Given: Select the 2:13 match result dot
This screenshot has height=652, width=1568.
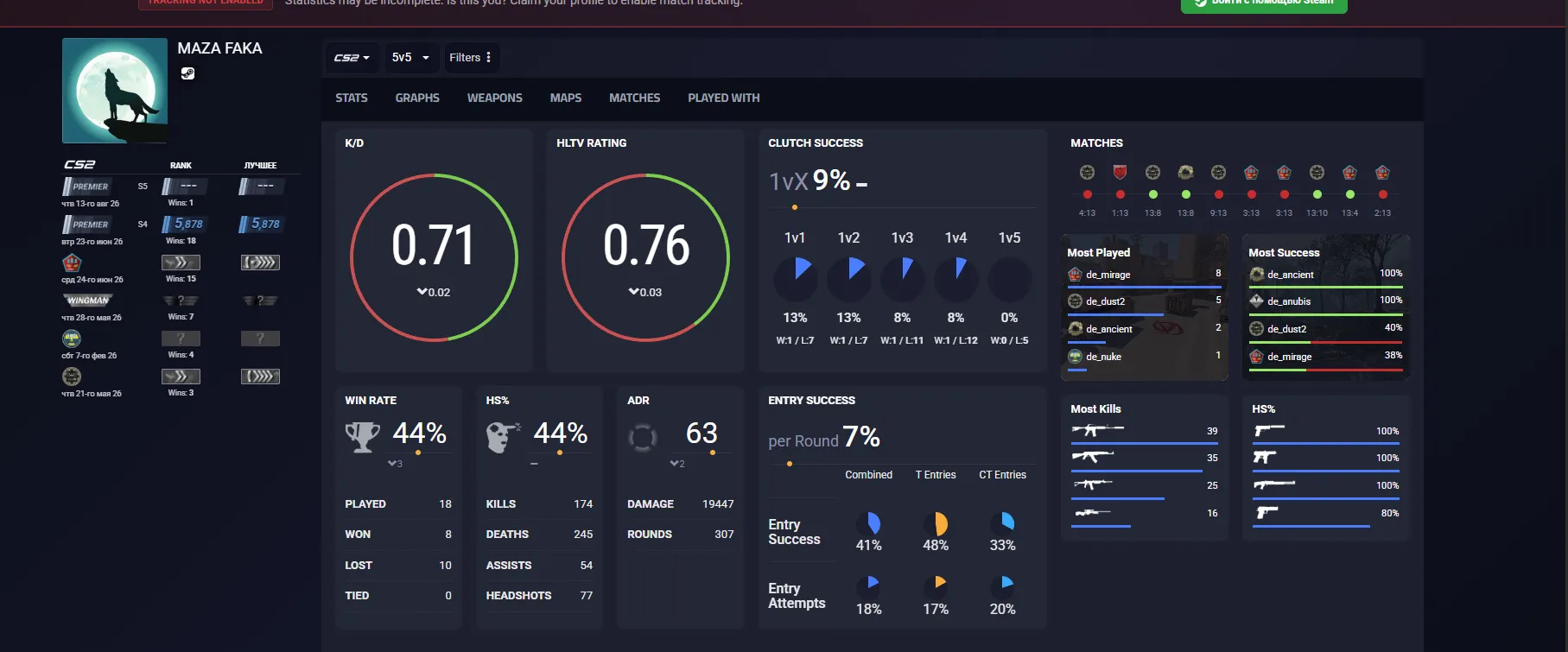Looking at the screenshot, I should (1382, 194).
